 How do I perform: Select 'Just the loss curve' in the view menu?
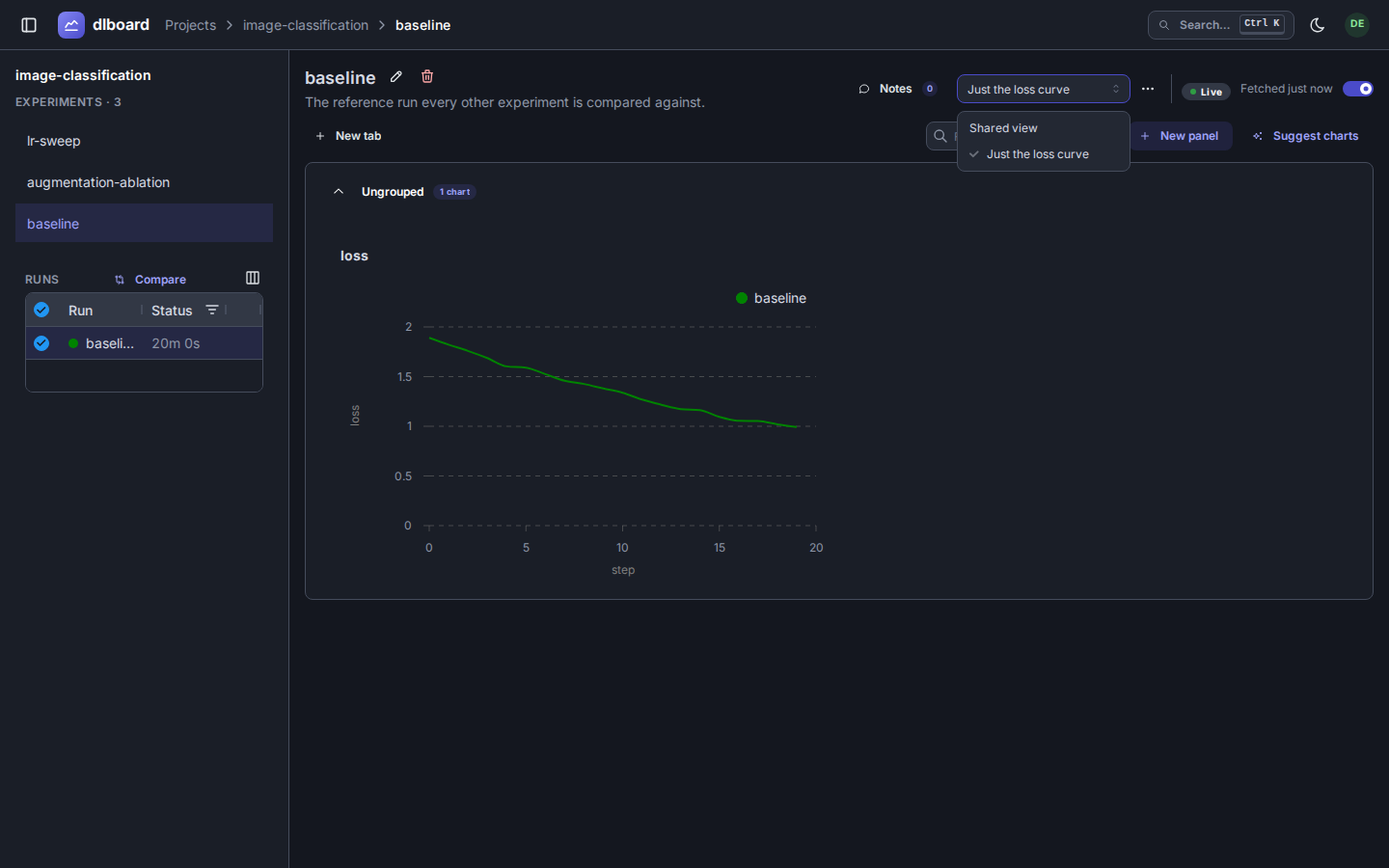pyautogui.click(x=1043, y=154)
